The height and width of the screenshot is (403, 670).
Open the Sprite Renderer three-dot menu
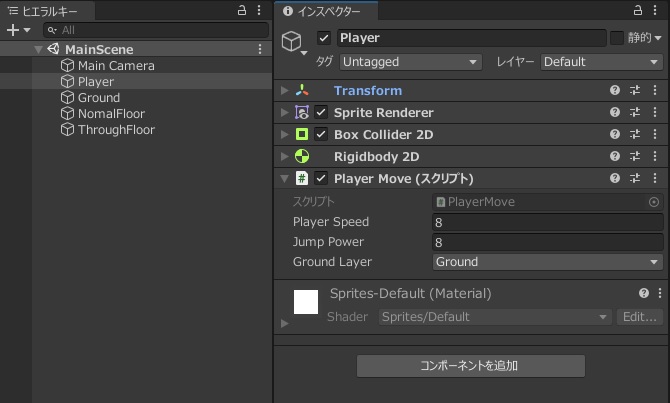pos(655,112)
